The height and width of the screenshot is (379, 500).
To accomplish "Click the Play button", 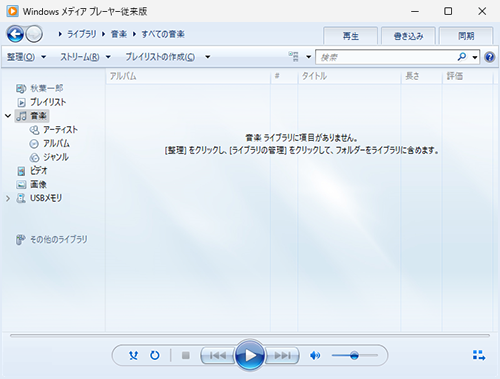I will click(250, 355).
